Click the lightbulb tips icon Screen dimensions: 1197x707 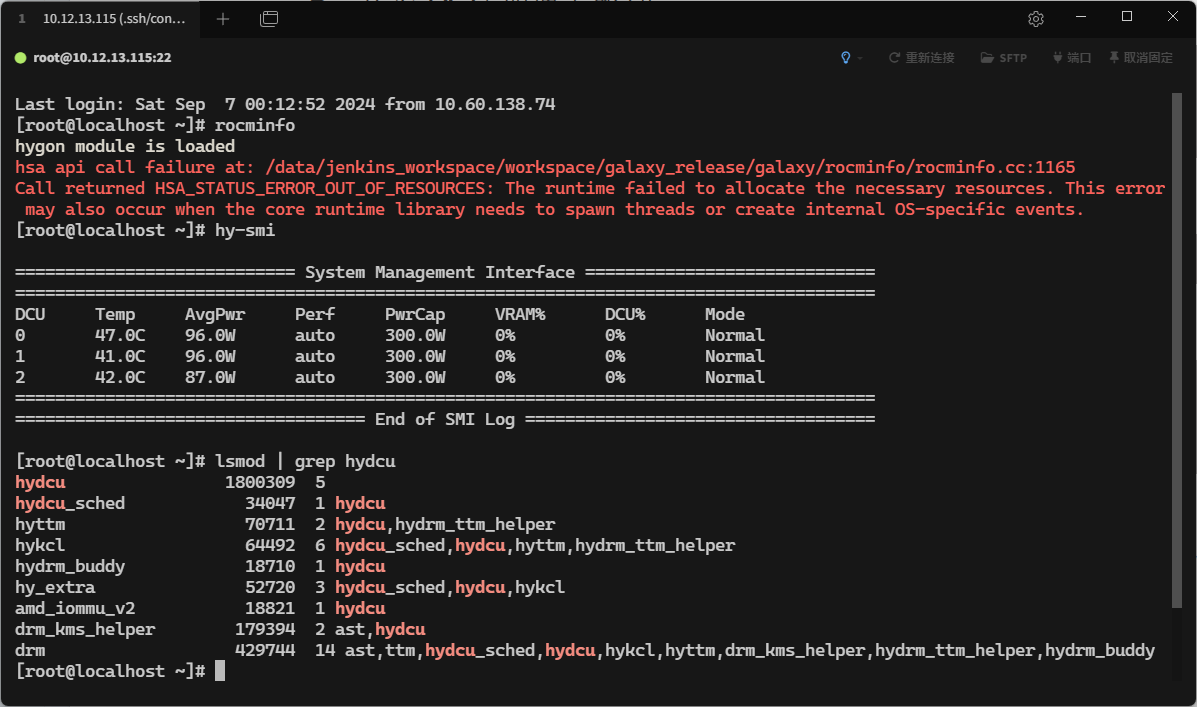pos(846,58)
